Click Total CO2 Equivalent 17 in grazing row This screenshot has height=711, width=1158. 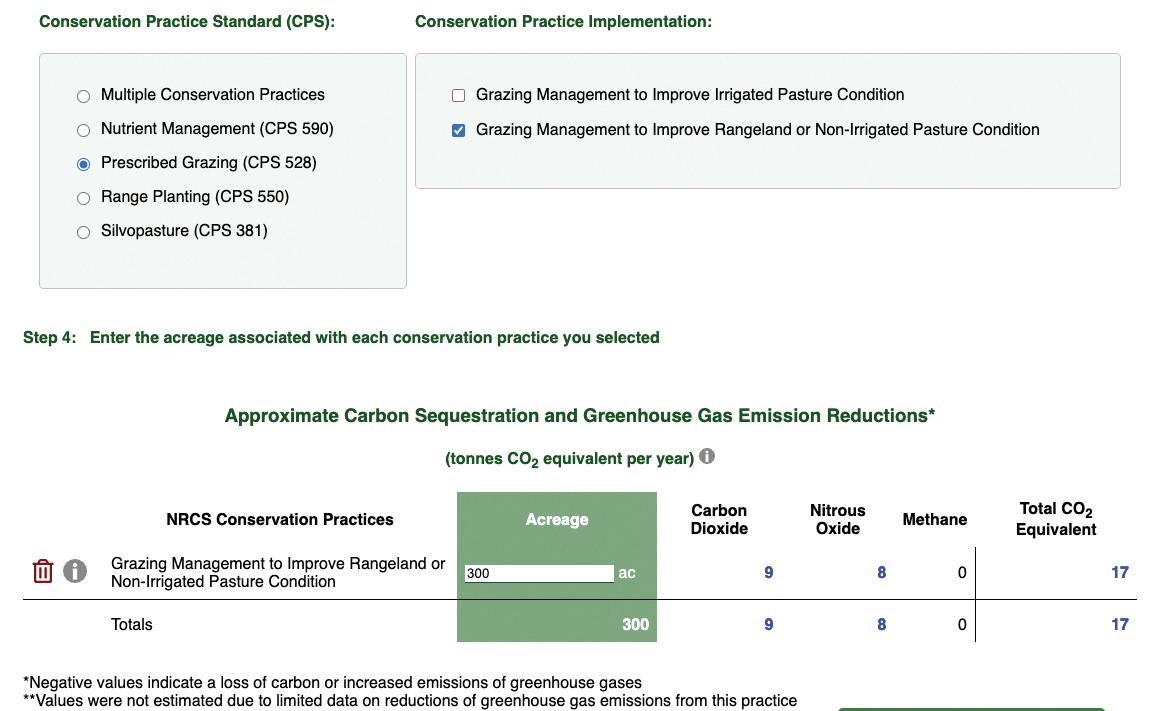click(x=1119, y=573)
